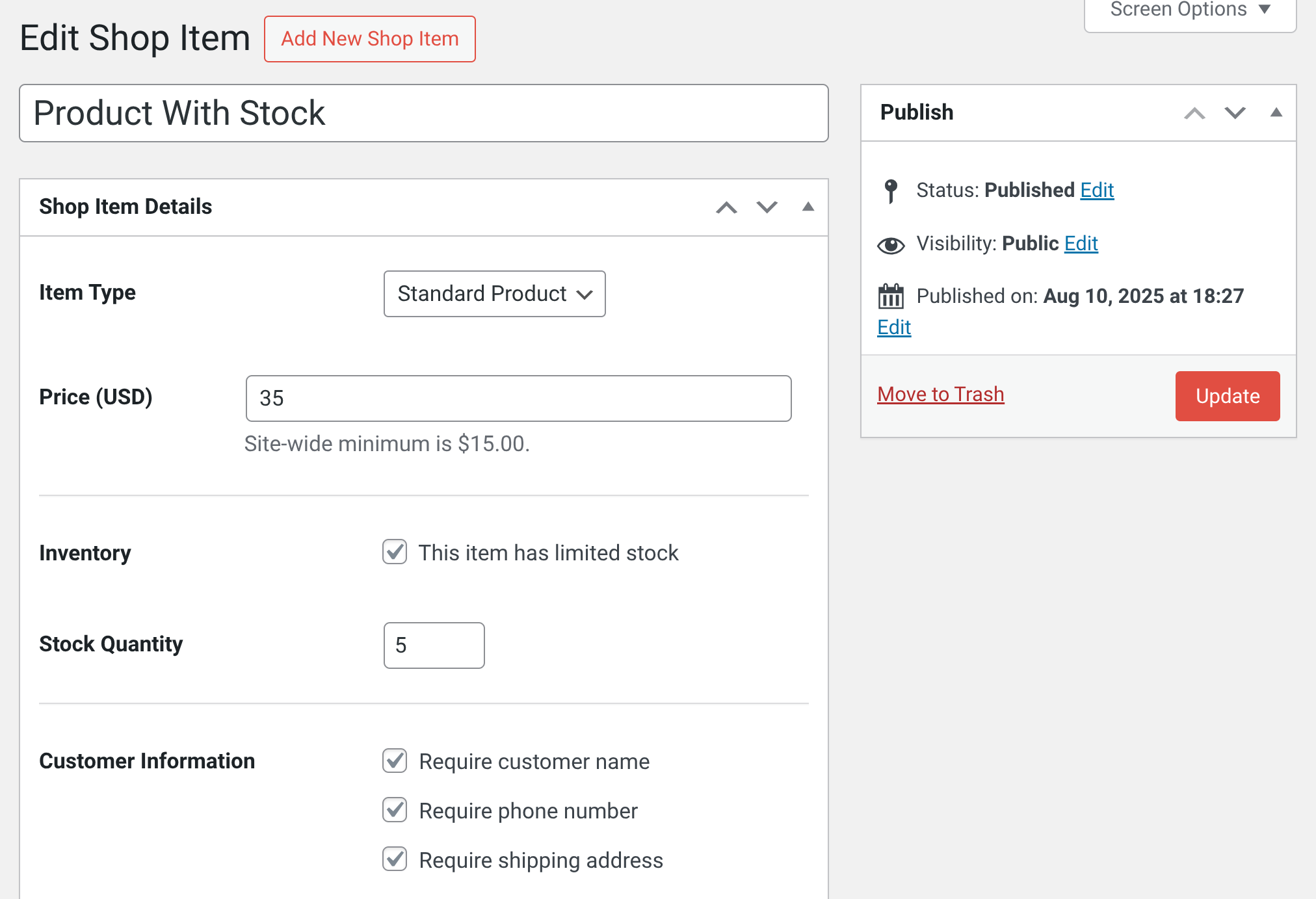Collapse the Shop Item Details panel
The image size is (1316, 899).
[x=808, y=207]
